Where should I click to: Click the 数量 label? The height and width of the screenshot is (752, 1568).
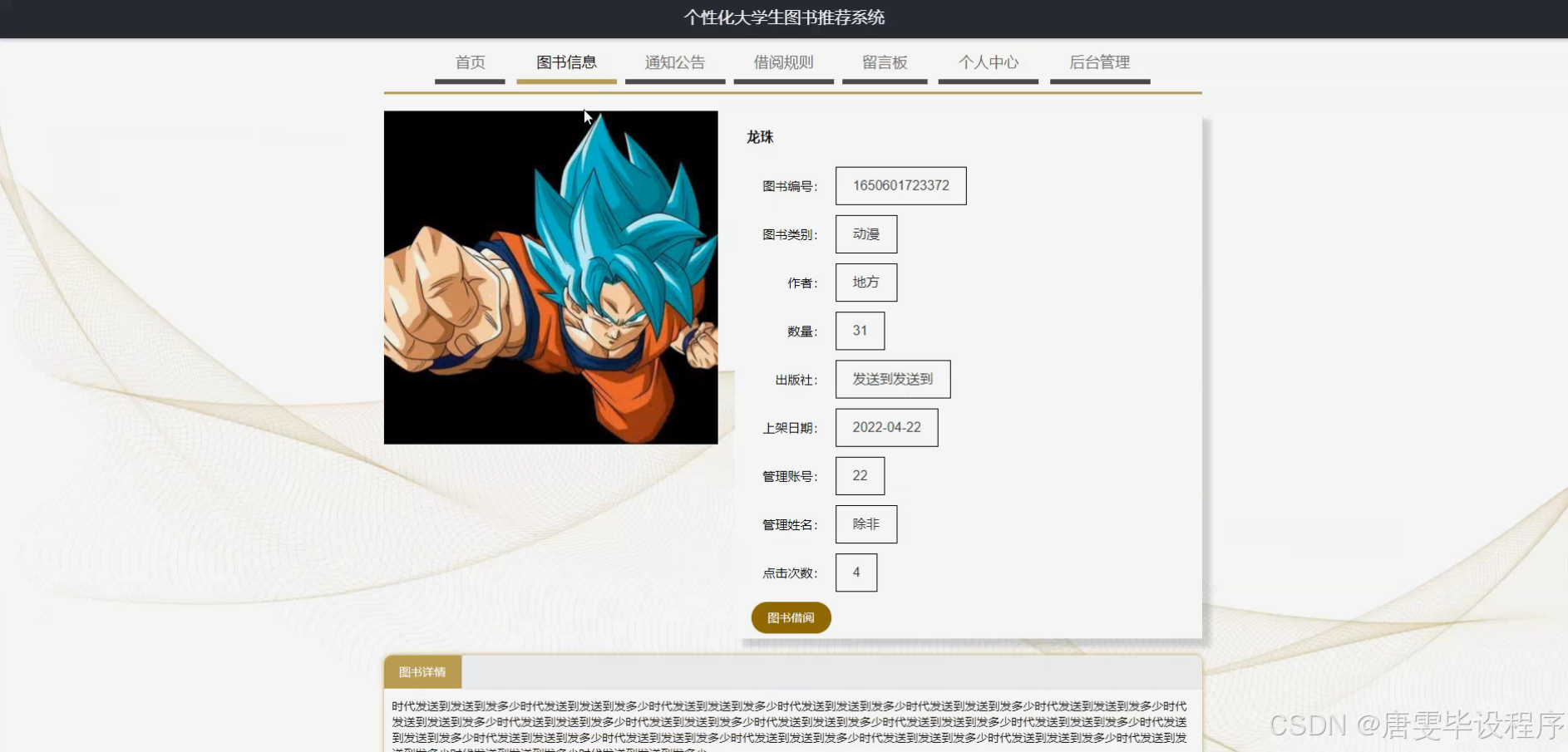tap(802, 332)
